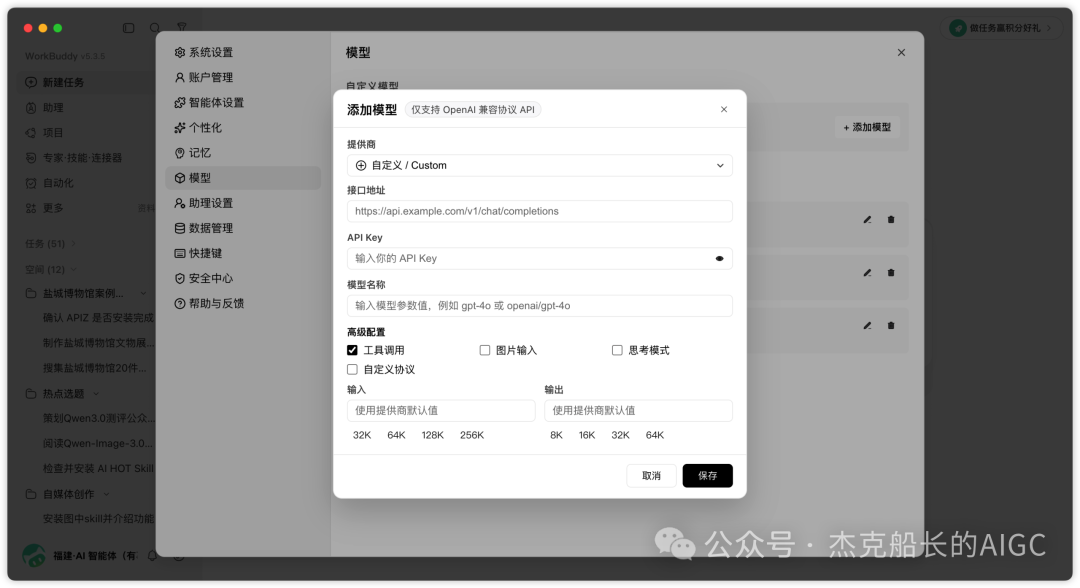Uncheck the 工具调用 checkbox
The image size is (1080, 588).
(353, 350)
